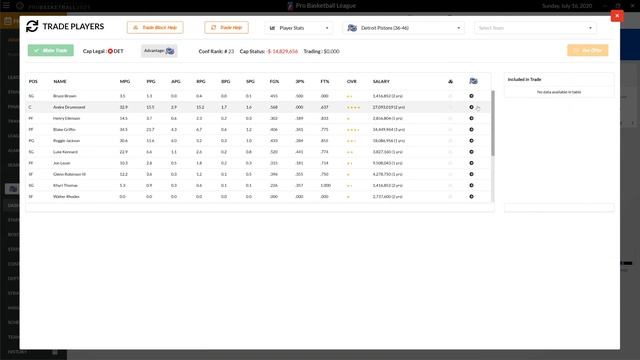This screenshot has width=640, height=360.
Task: Toggle trade block checkbox for Glenn Robinson III
Action: 451,174
